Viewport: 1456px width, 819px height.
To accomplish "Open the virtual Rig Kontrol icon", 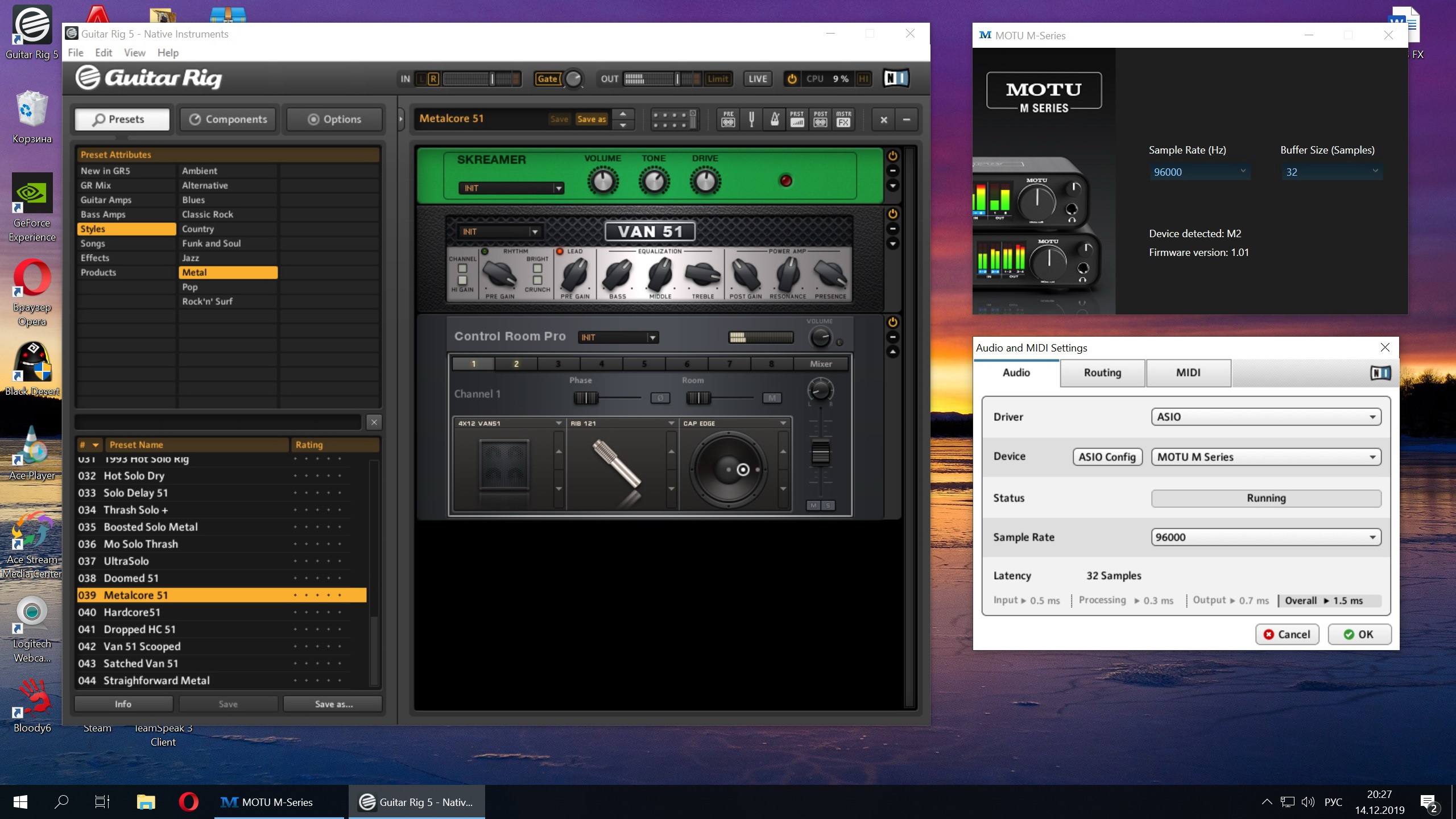I will 675,119.
